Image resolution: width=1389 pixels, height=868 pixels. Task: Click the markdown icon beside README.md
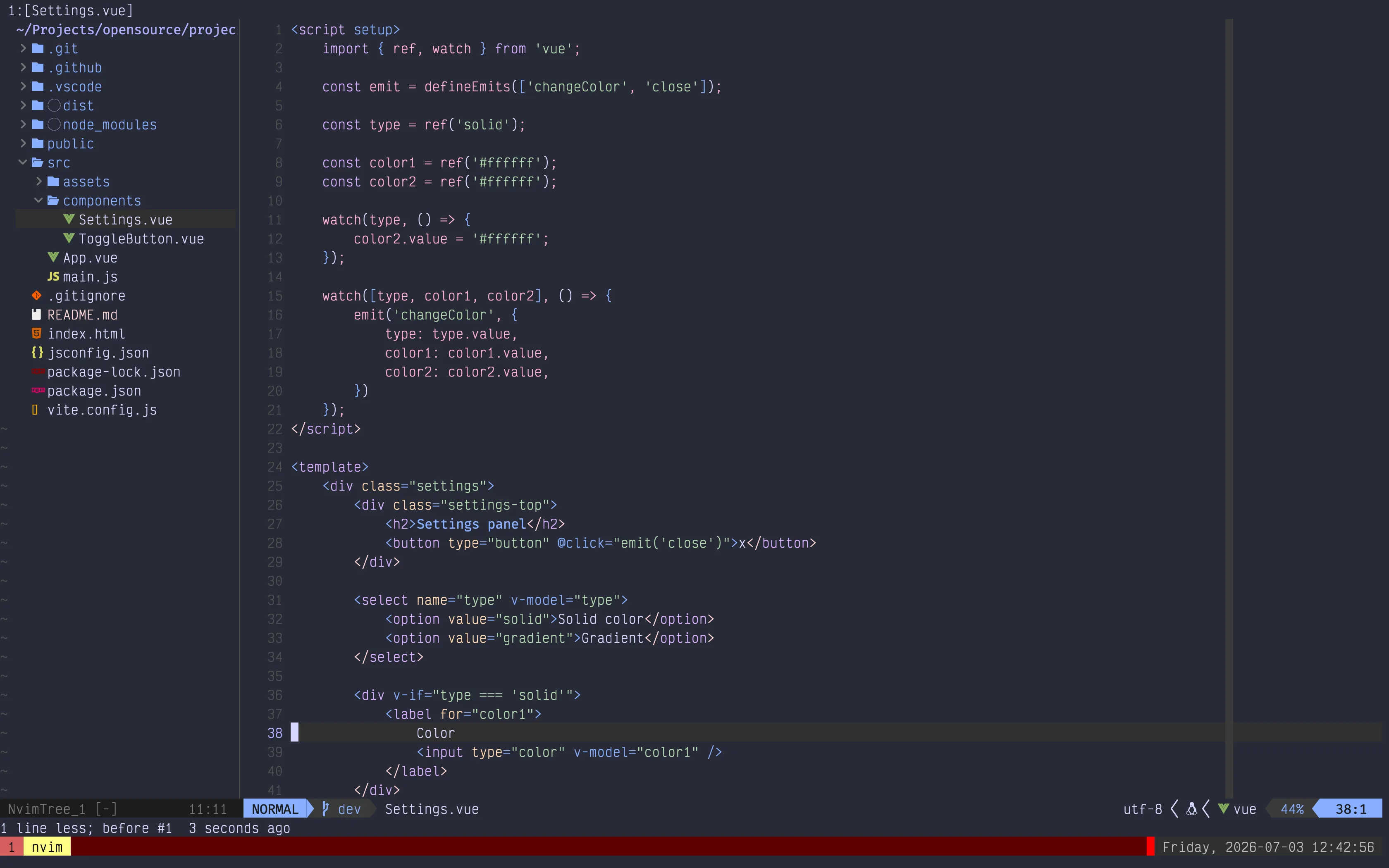(x=36, y=314)
